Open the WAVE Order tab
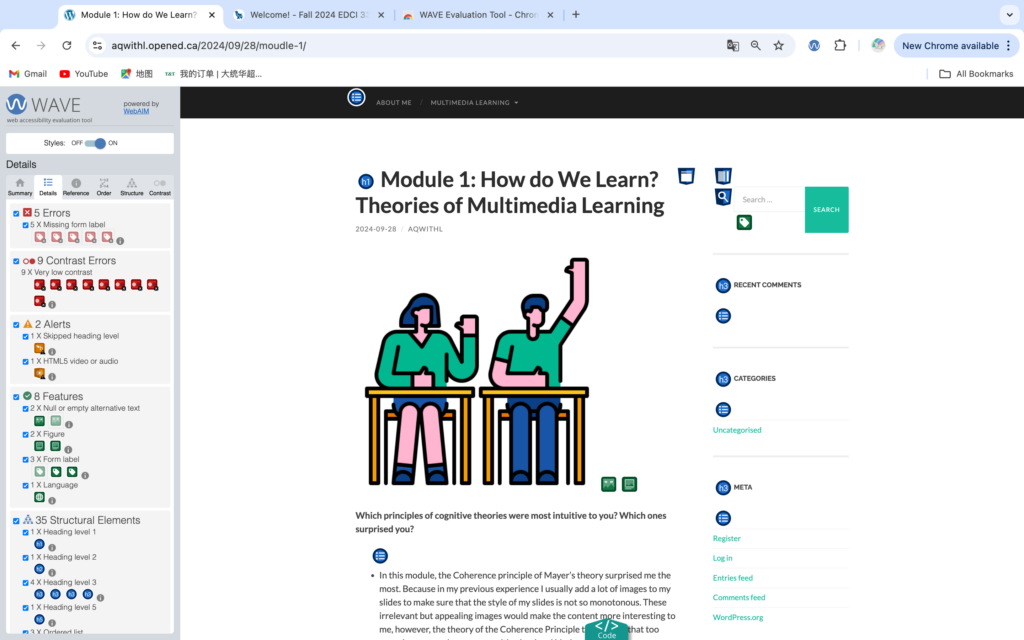 (x=104, y=187)
